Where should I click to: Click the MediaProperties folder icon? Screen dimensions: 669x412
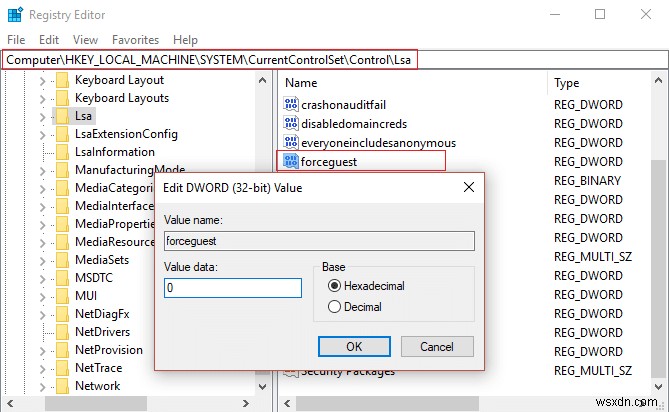point(62,224)
